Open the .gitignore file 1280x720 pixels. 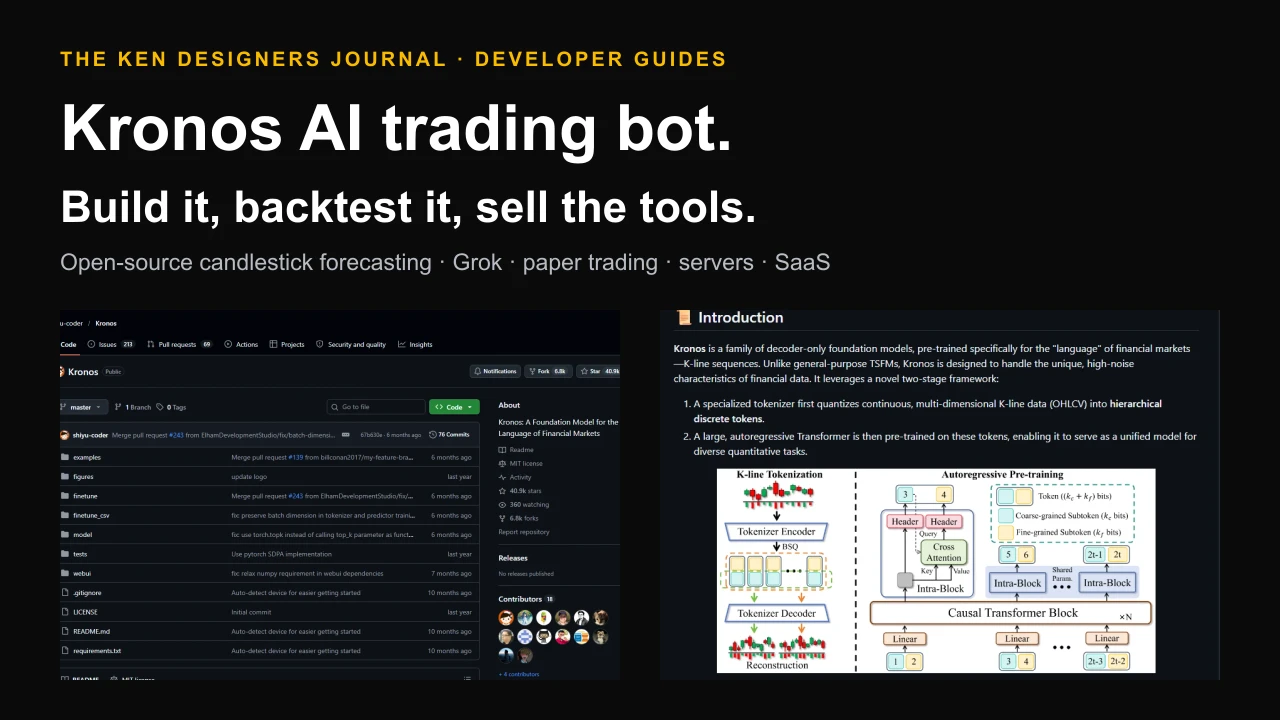(x=87, y=593)
